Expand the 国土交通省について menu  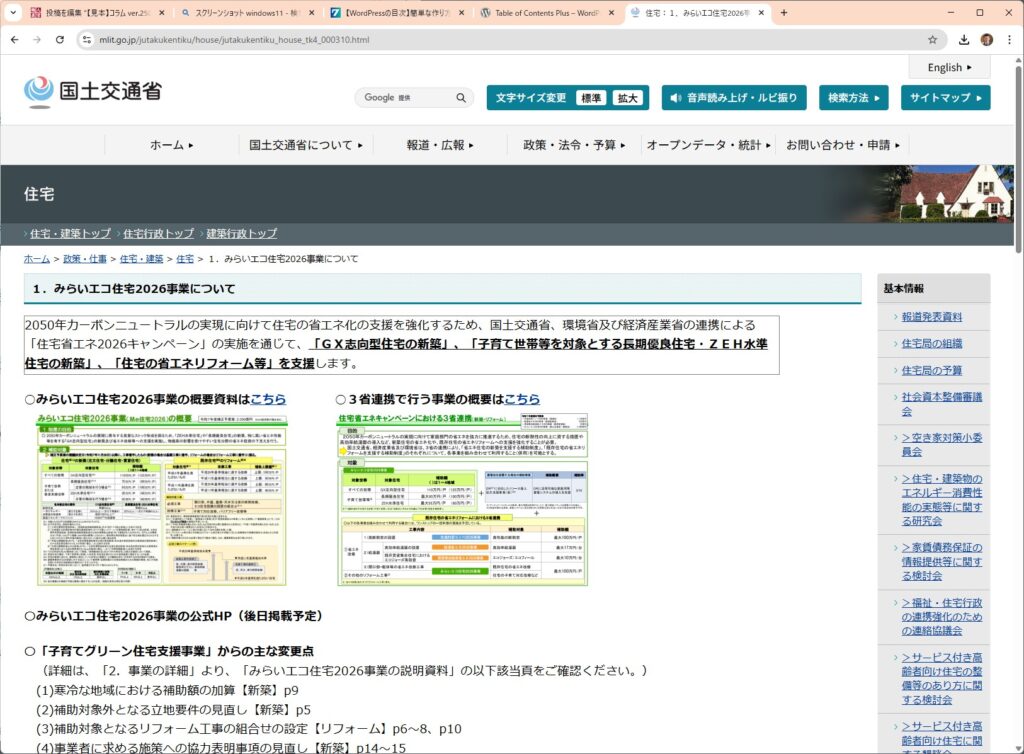[x=306, y=145]
